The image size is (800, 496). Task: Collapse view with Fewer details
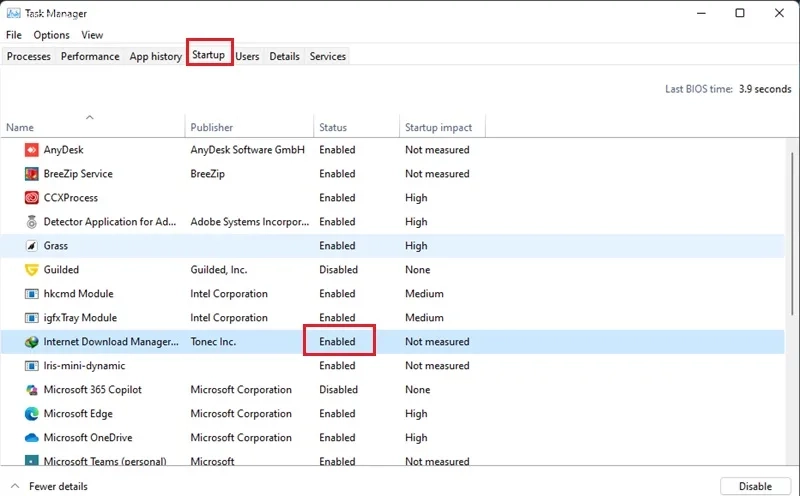[49, 486]
